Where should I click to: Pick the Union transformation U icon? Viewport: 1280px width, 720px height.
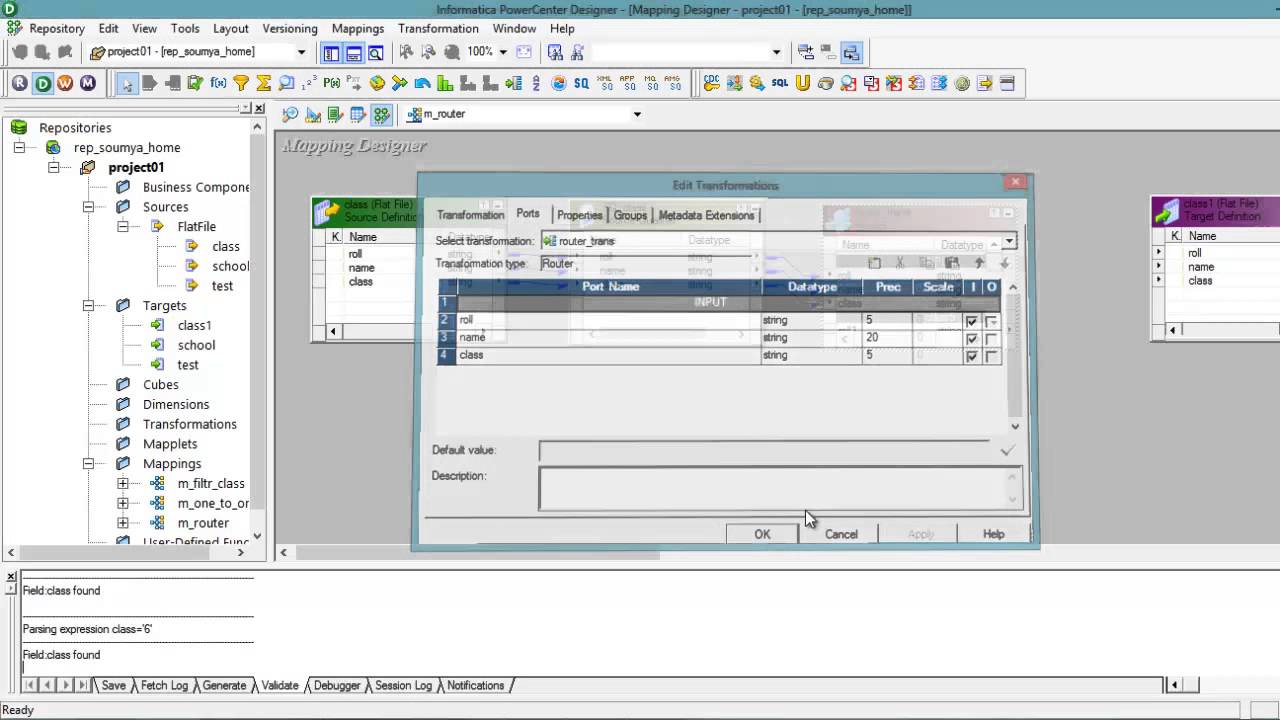pos(802,83)
